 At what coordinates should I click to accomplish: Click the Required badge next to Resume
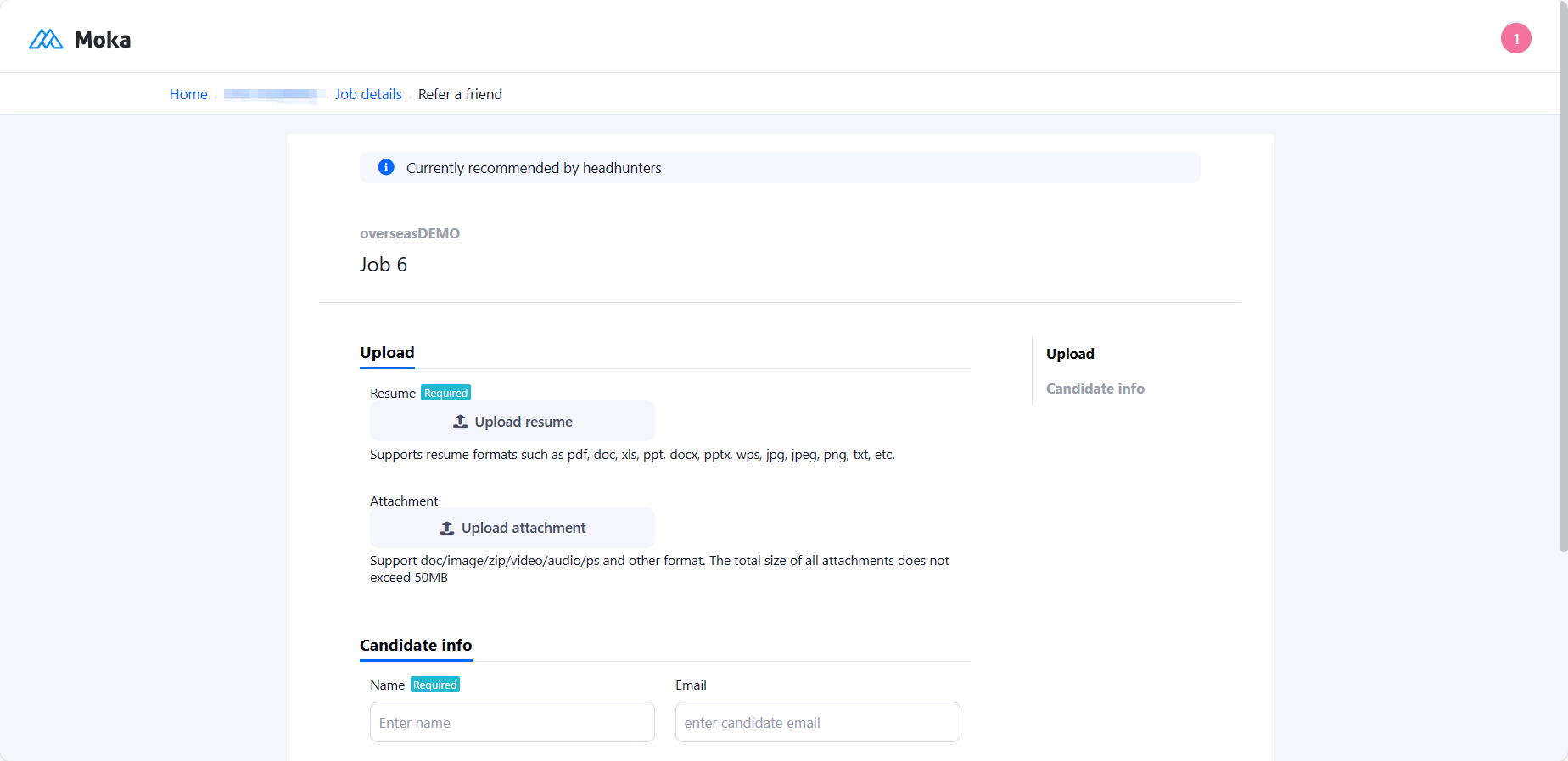445,393
